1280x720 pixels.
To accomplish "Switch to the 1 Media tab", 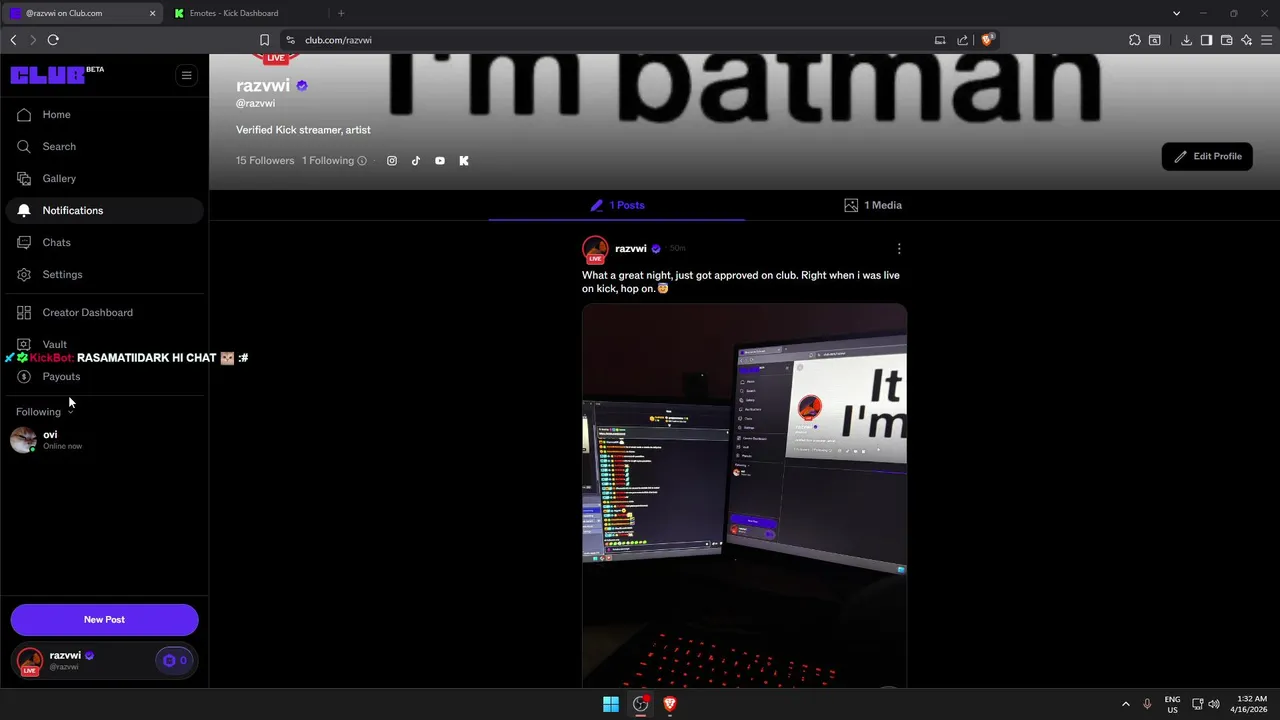I will click(x=873, y=205).
